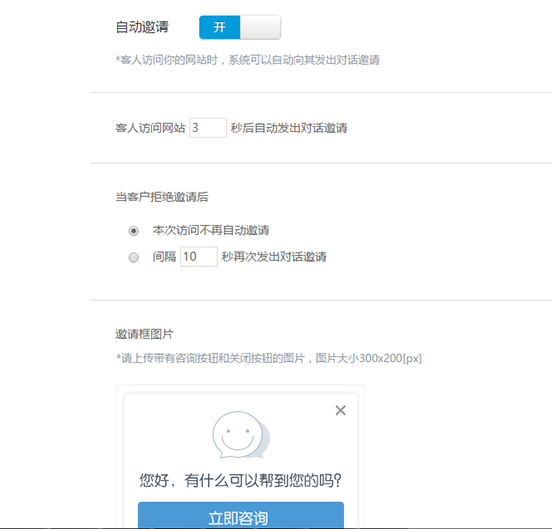The height and width of the screenshot is (529, 552).
Task: Click the 自动邀请 heading label
Action: click(x=142, y=27)
